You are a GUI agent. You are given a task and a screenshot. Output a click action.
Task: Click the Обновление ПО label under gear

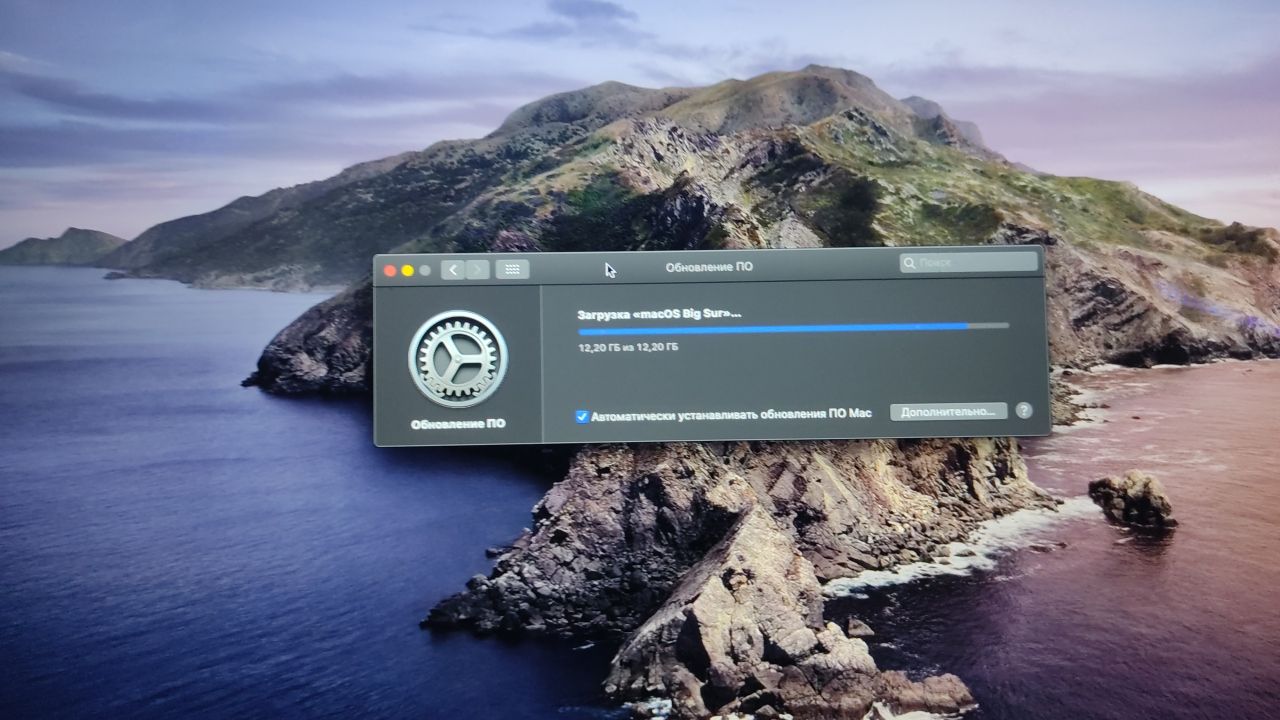click(458, 424)
